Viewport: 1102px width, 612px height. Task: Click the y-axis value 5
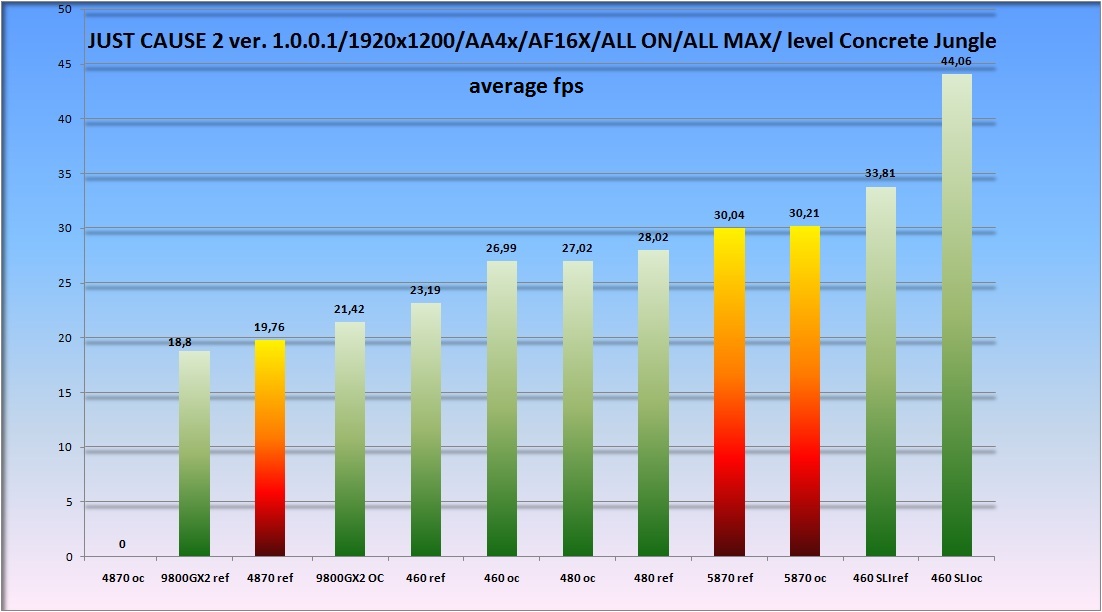tap(69, 502)
